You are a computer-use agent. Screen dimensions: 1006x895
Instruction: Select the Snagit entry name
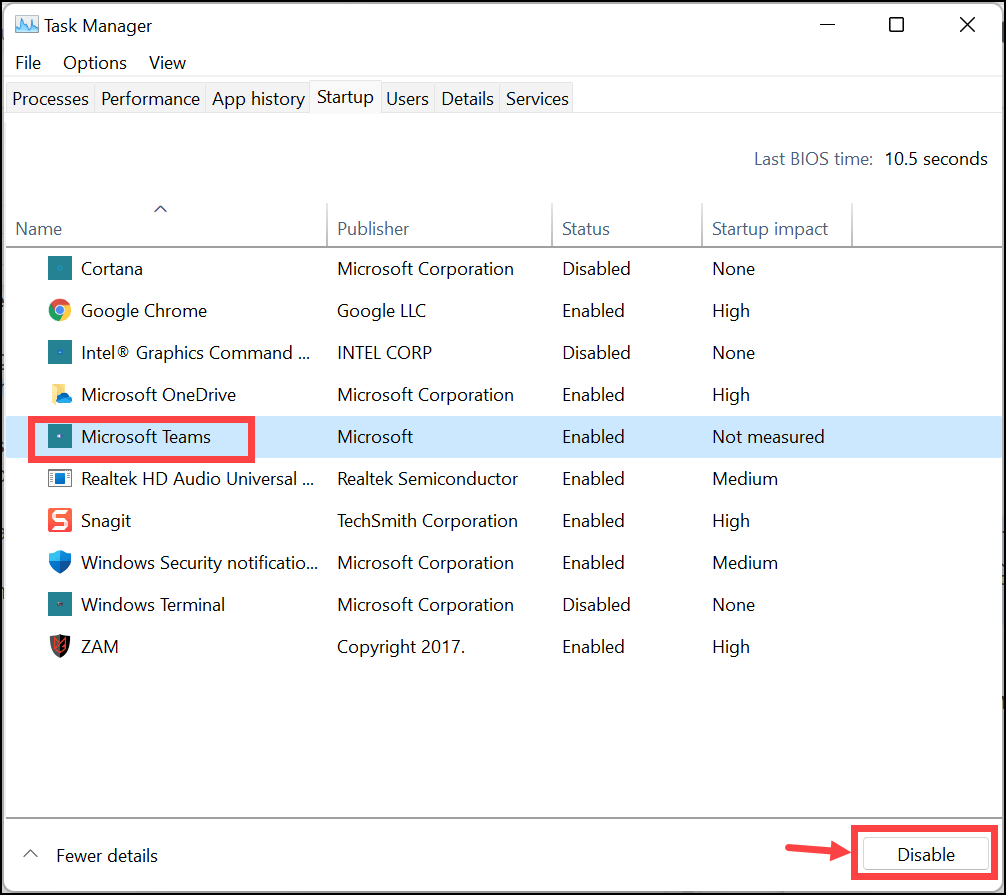click(x=106, y=520)
